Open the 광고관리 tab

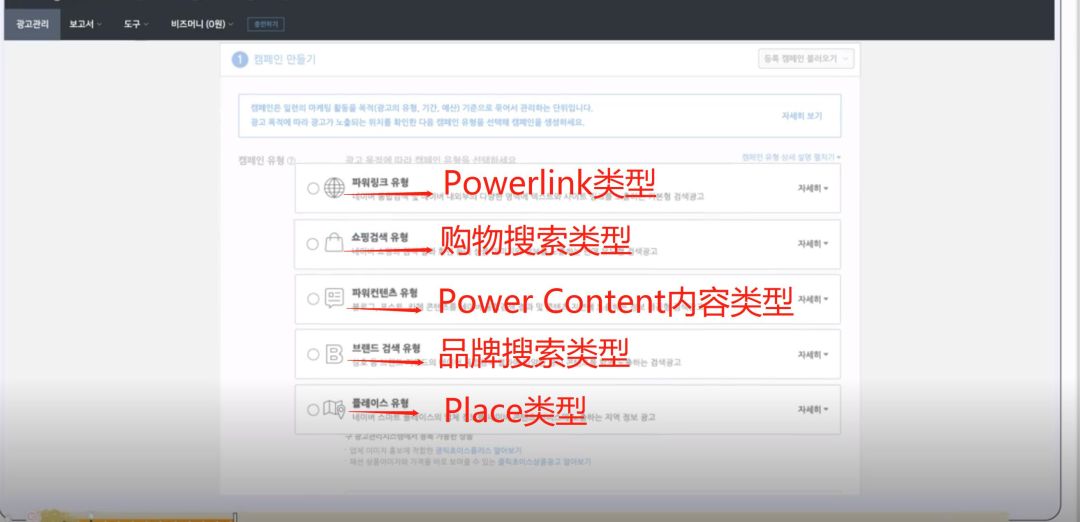pos(32,24)
